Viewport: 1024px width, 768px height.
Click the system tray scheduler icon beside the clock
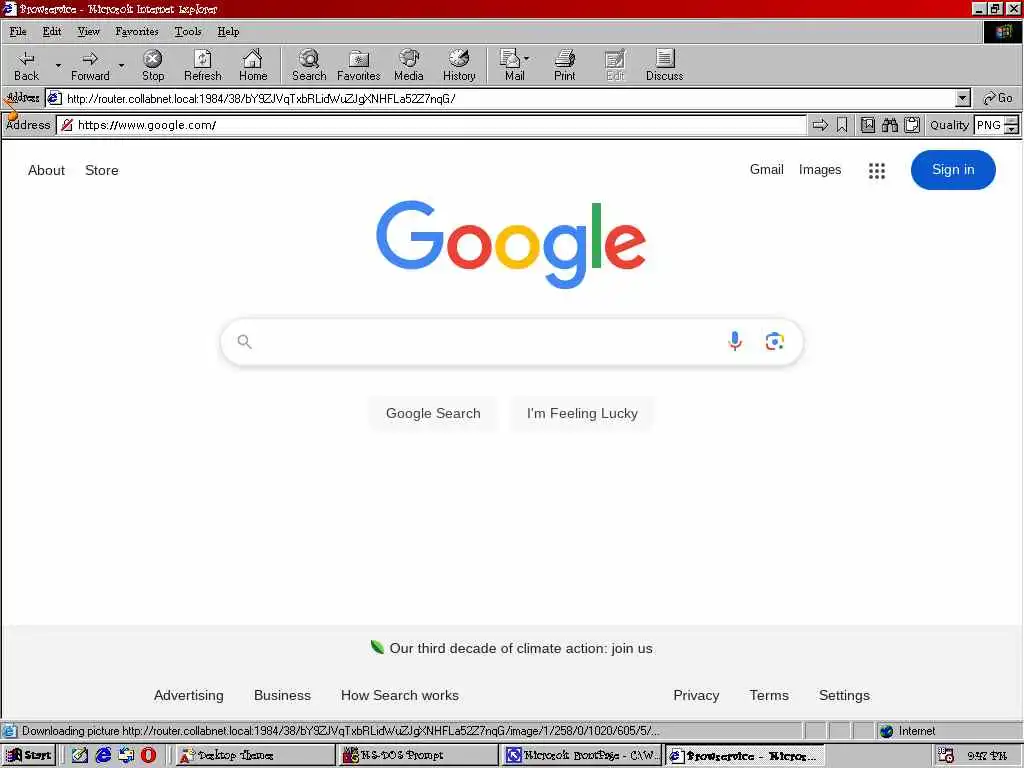click(946, 756)
